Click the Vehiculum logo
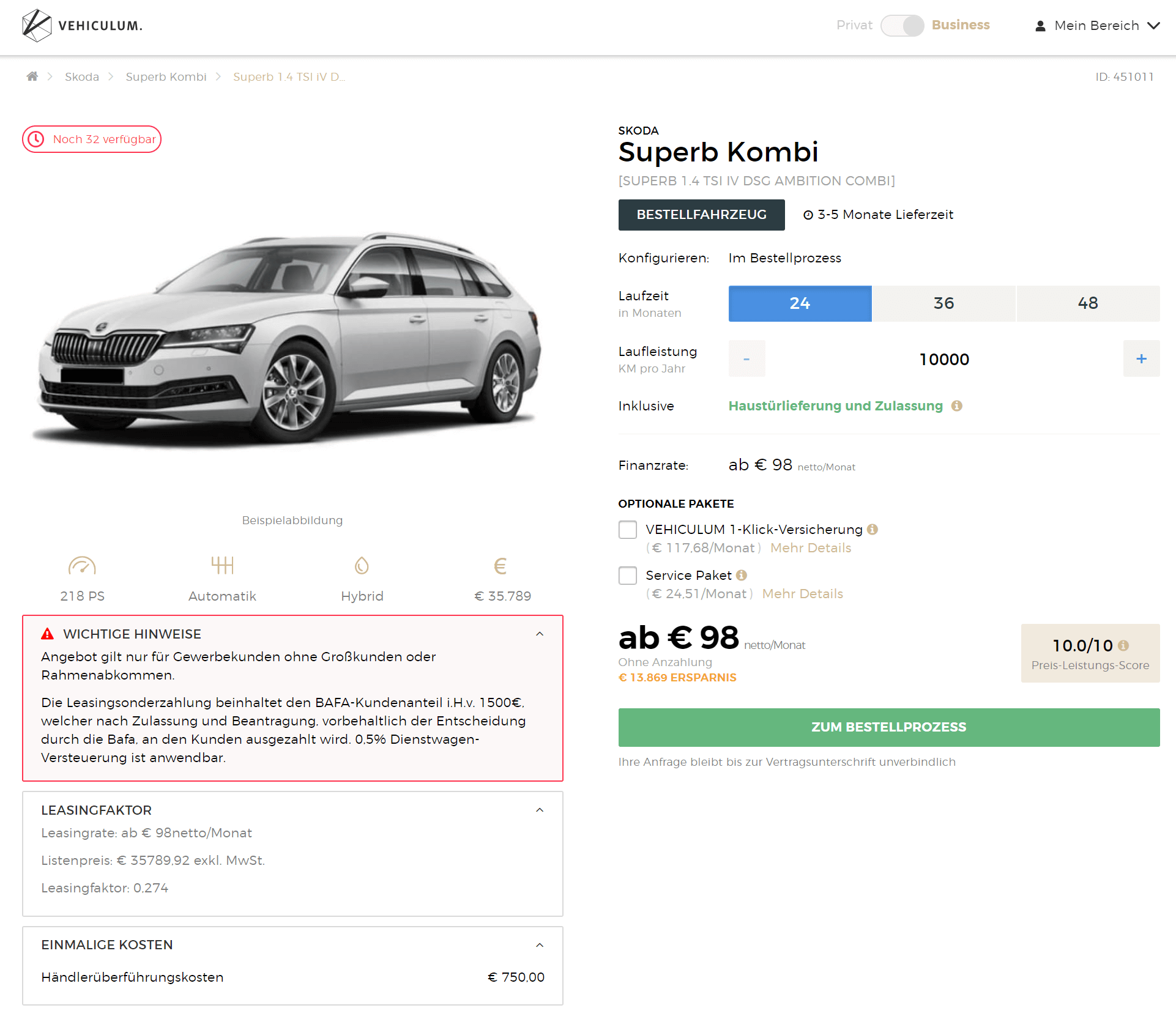The height and width of the screenshot is (1019, 1176). pos(82,26)
